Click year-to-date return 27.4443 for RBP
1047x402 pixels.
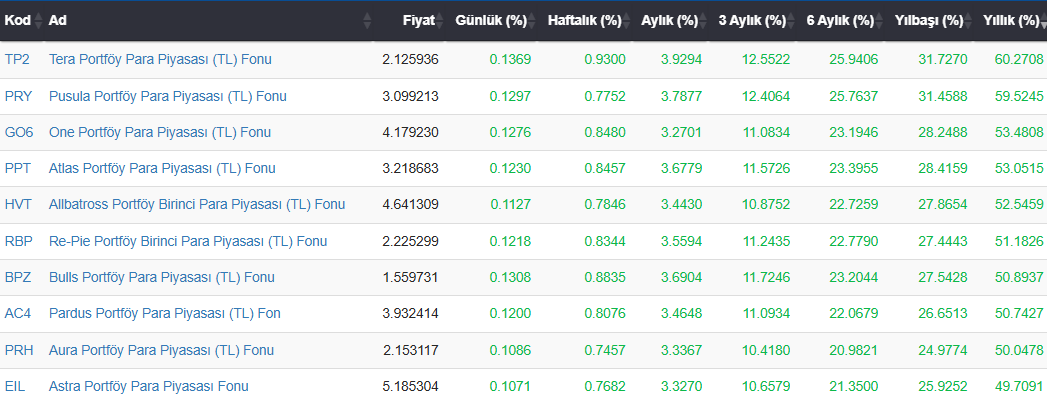(x=943, y=241)
